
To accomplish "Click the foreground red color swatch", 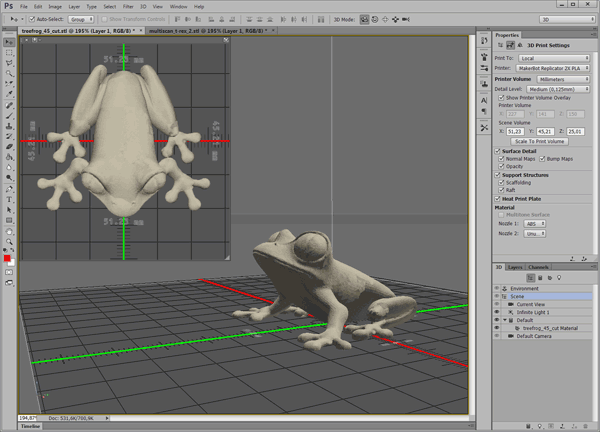I will point(6,258).
